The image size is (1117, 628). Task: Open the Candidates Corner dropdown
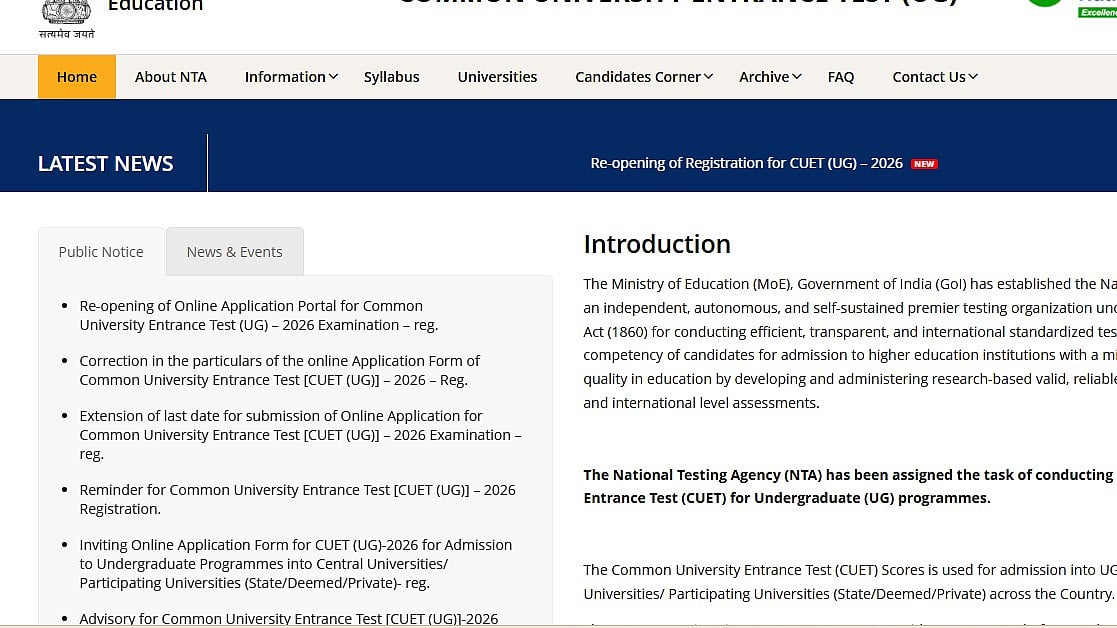click(x=638, y=76)
